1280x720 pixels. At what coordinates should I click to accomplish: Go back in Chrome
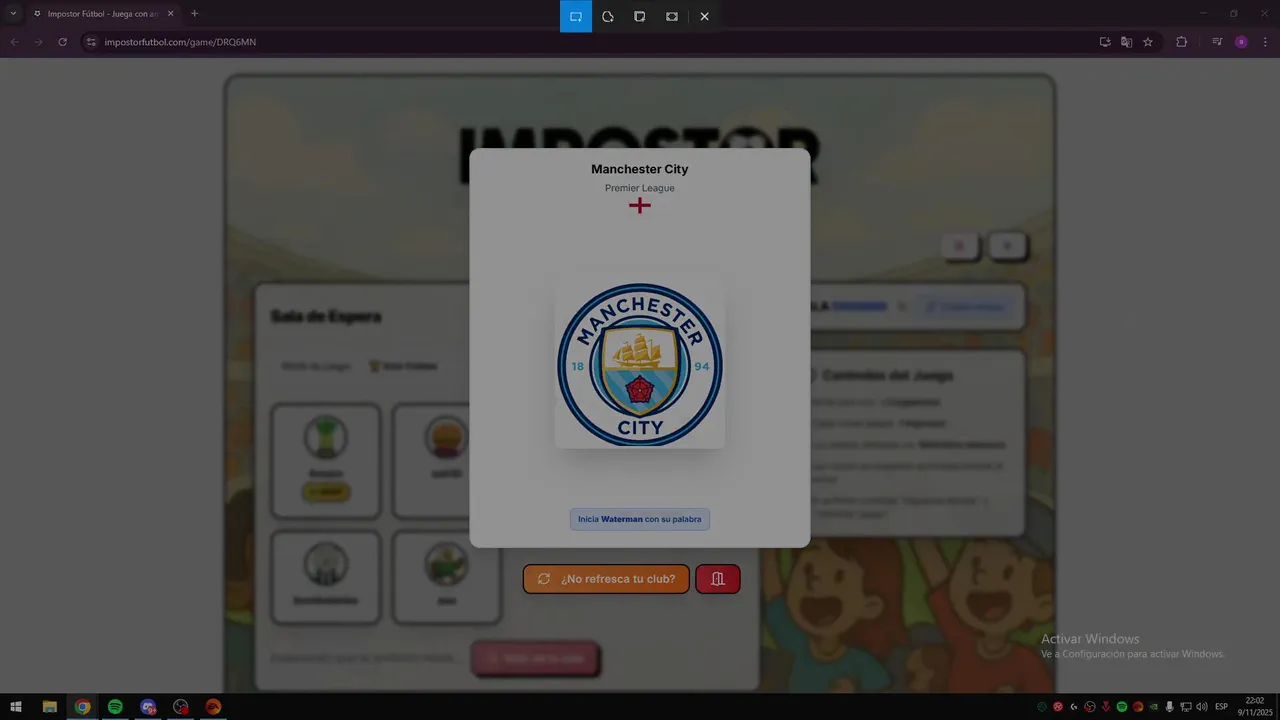(x=14, y=42)
